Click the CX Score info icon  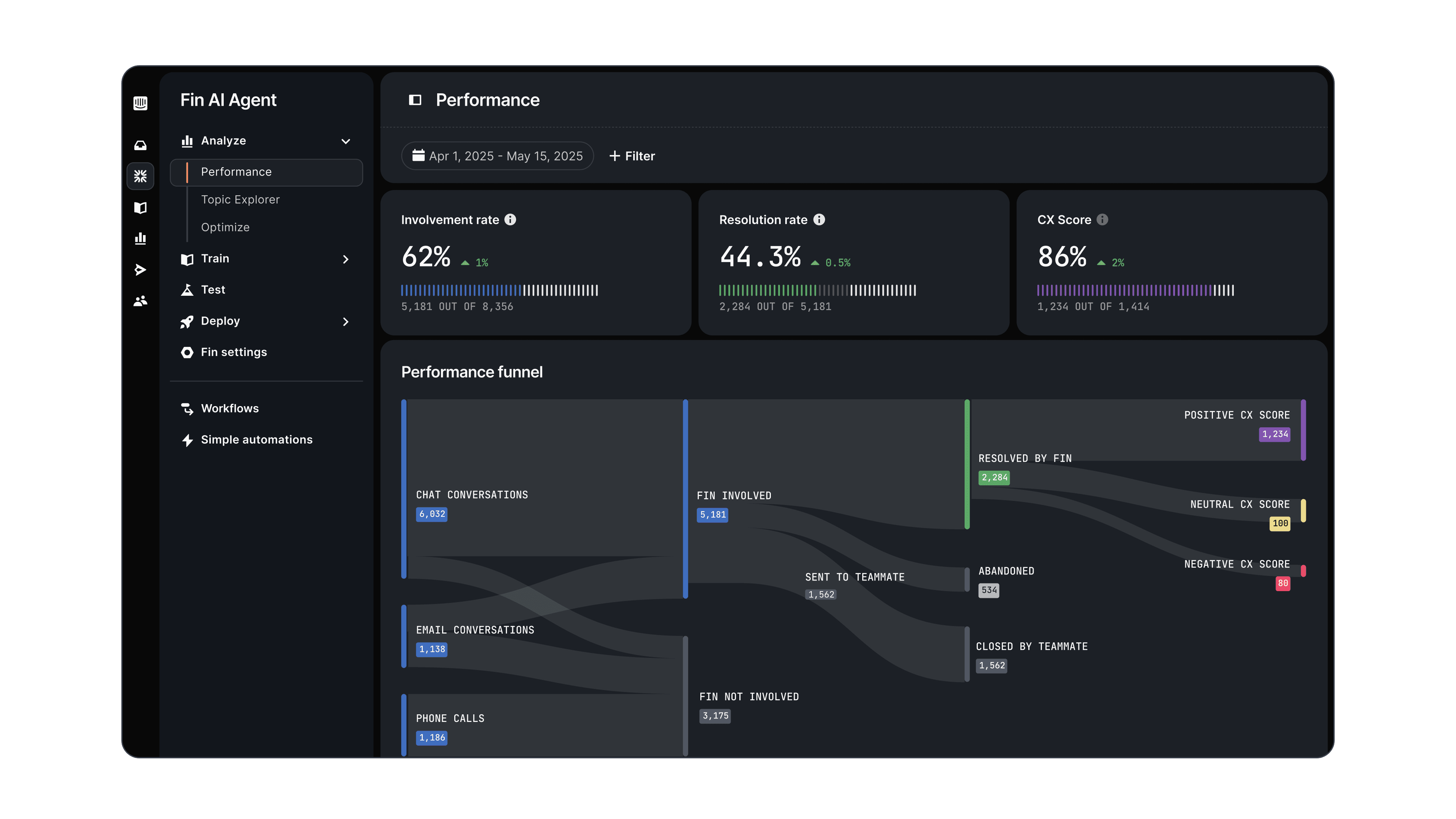point(1102,220)
